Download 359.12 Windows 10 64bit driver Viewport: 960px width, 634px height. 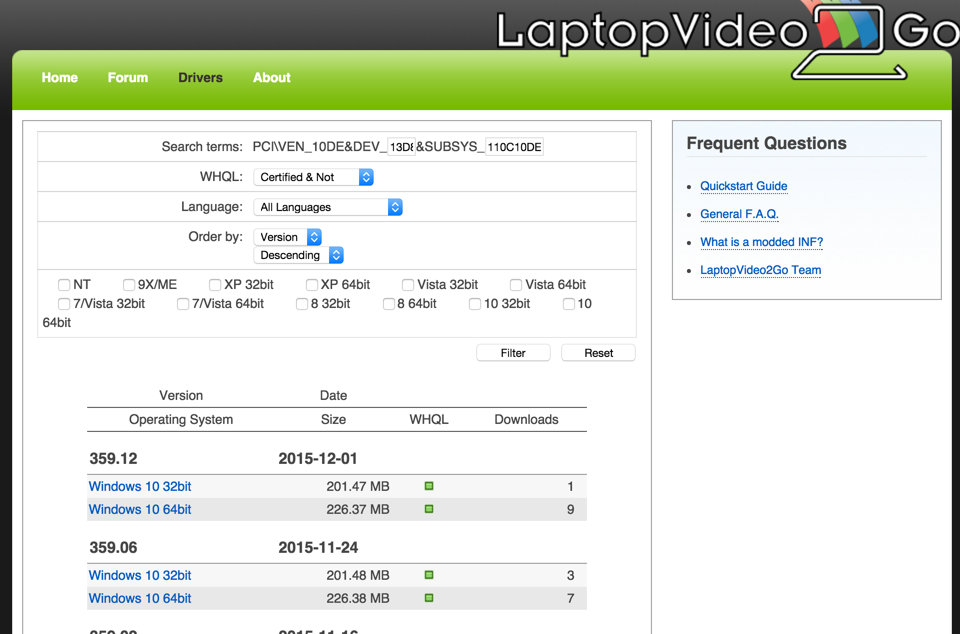(x=140, y=509)
